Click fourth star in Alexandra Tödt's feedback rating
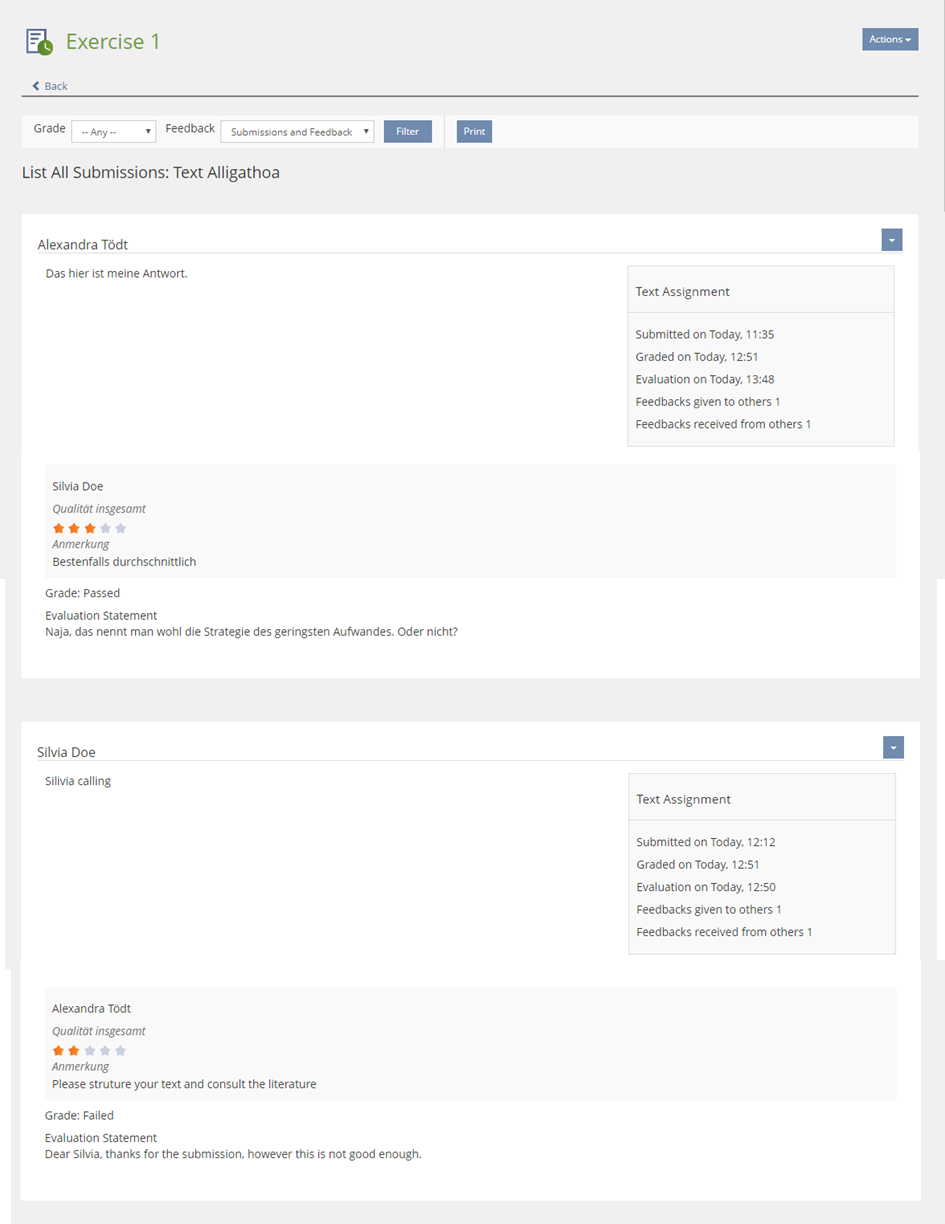The width and height of the screenshot is (945, 1224). [105, 1050]
